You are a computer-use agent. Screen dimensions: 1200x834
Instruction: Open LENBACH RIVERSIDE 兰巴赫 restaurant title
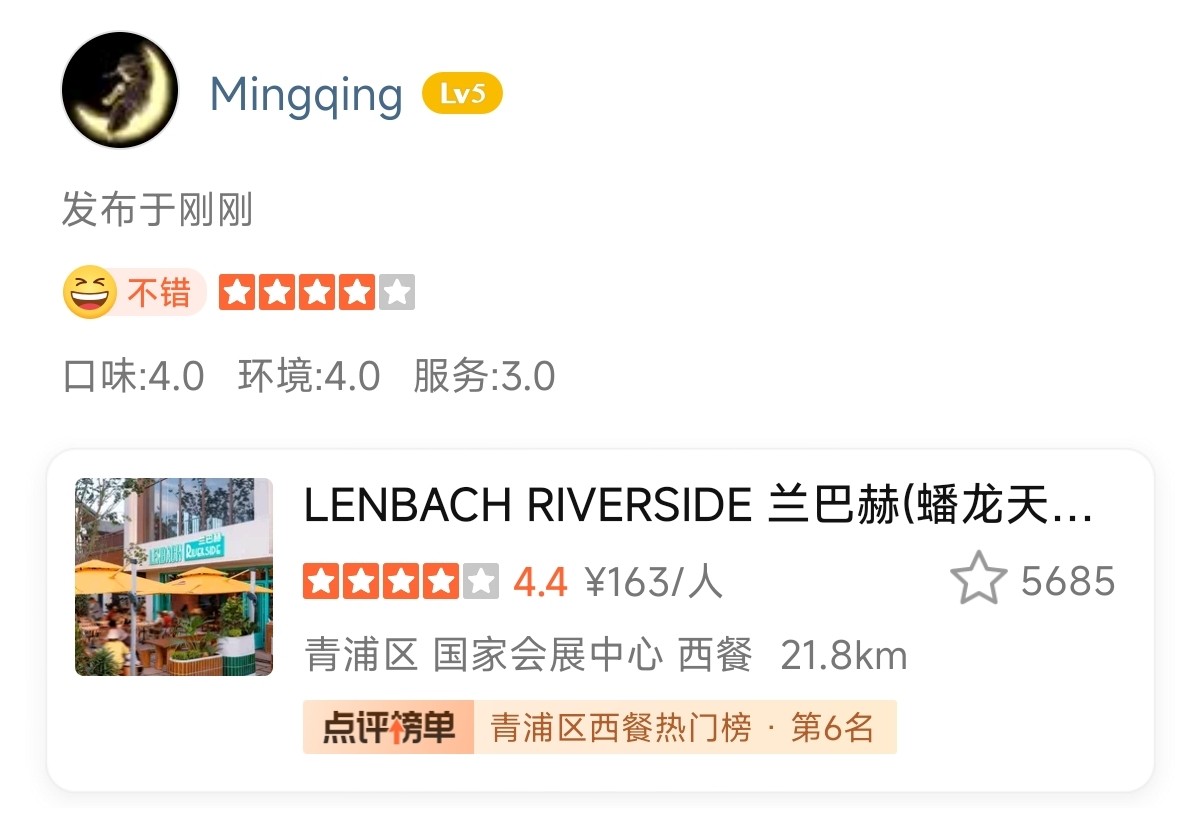point(698,507)
